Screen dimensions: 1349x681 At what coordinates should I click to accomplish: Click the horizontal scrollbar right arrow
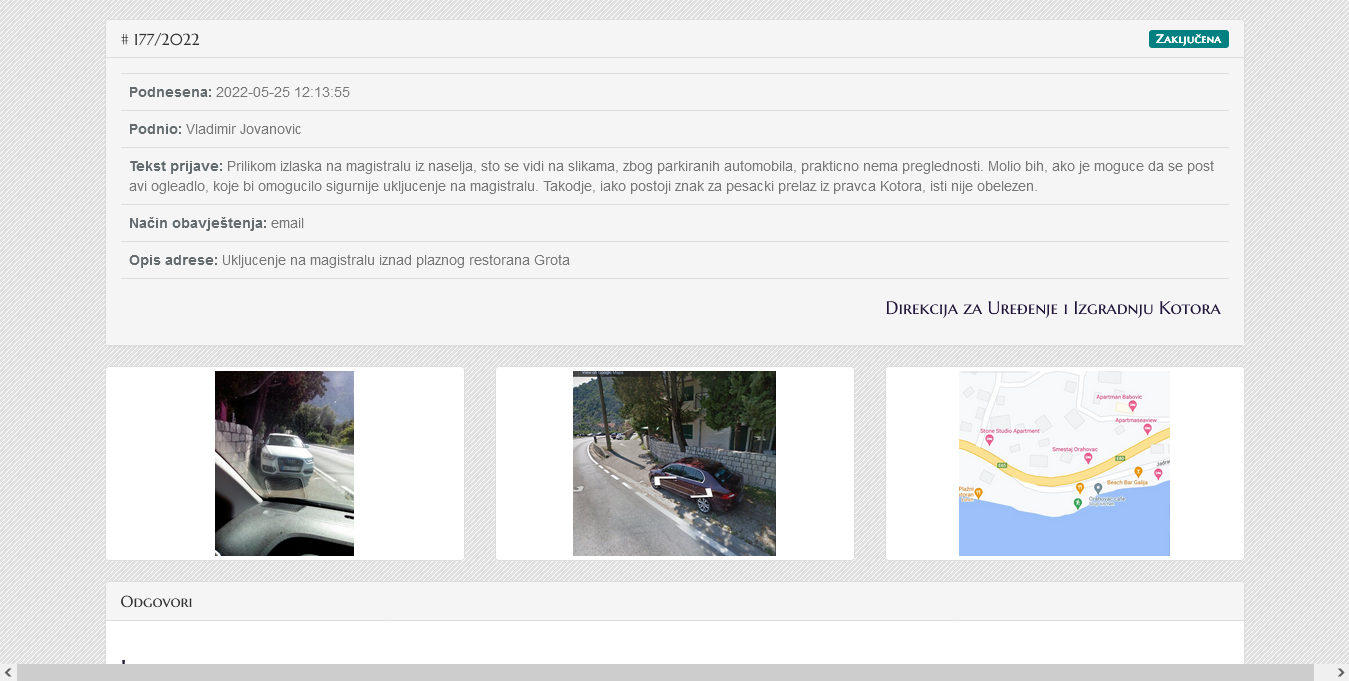coord(1340,672)
